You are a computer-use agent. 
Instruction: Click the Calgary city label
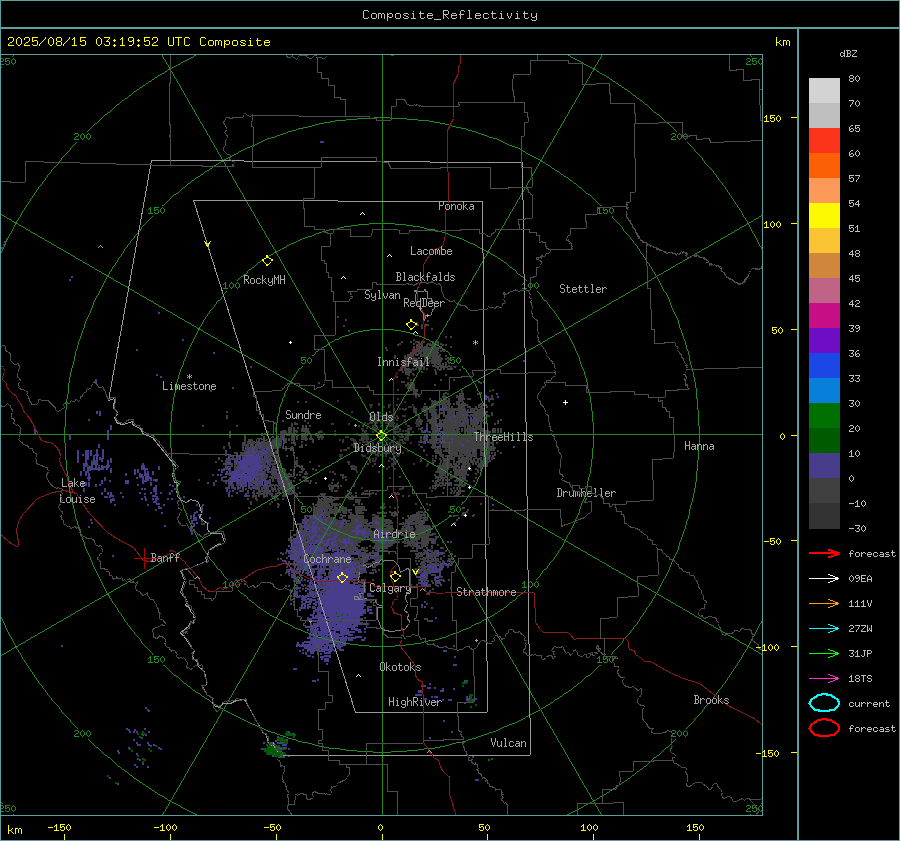390,588
